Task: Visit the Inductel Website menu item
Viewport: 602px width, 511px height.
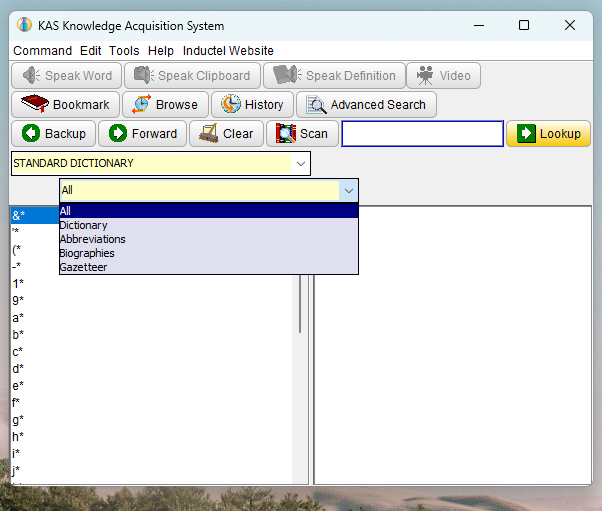Action: click(x=228, y=51)
